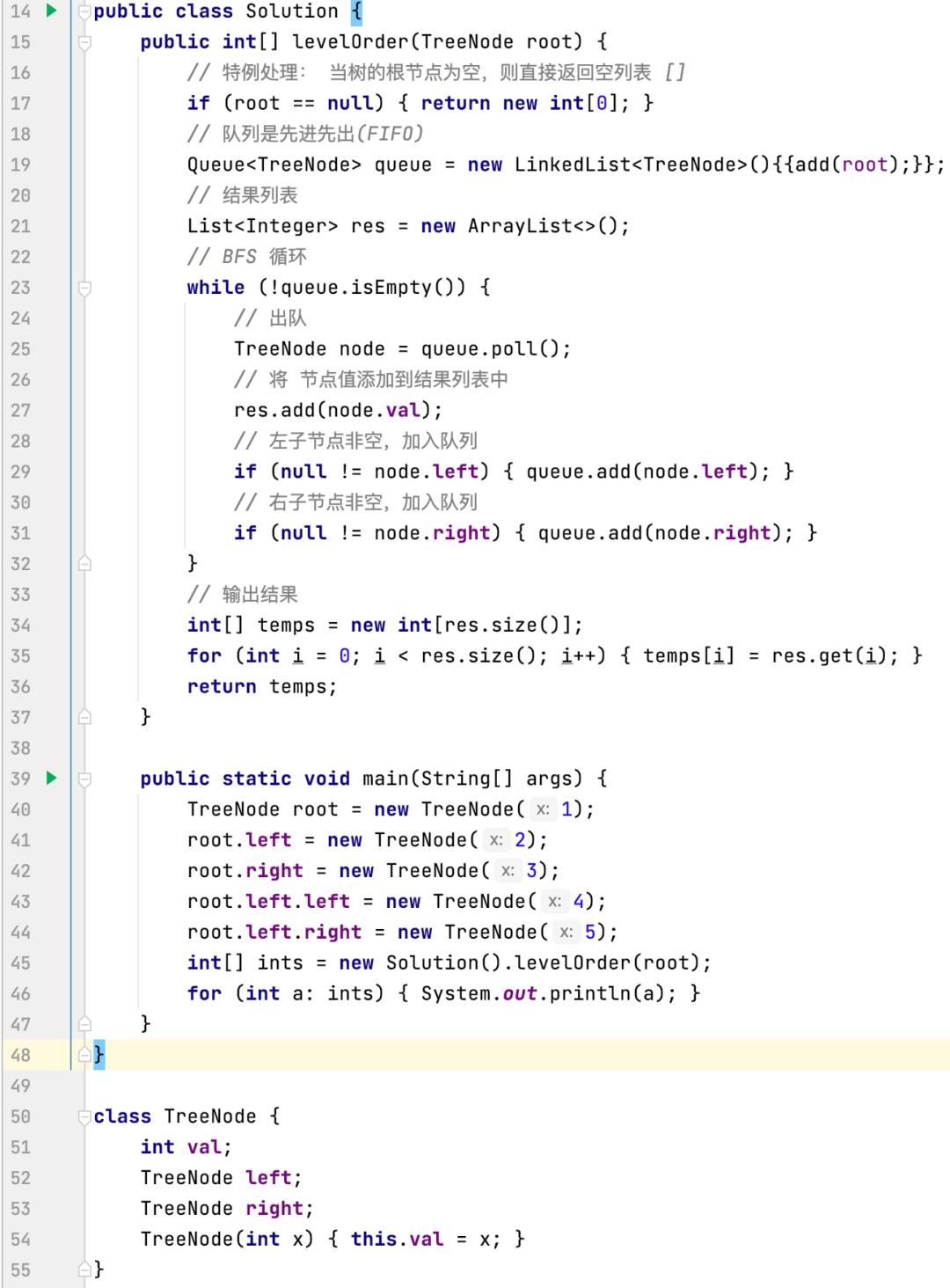
Task: Click line number 19 in the gutter
Action: tap(20, 165)
